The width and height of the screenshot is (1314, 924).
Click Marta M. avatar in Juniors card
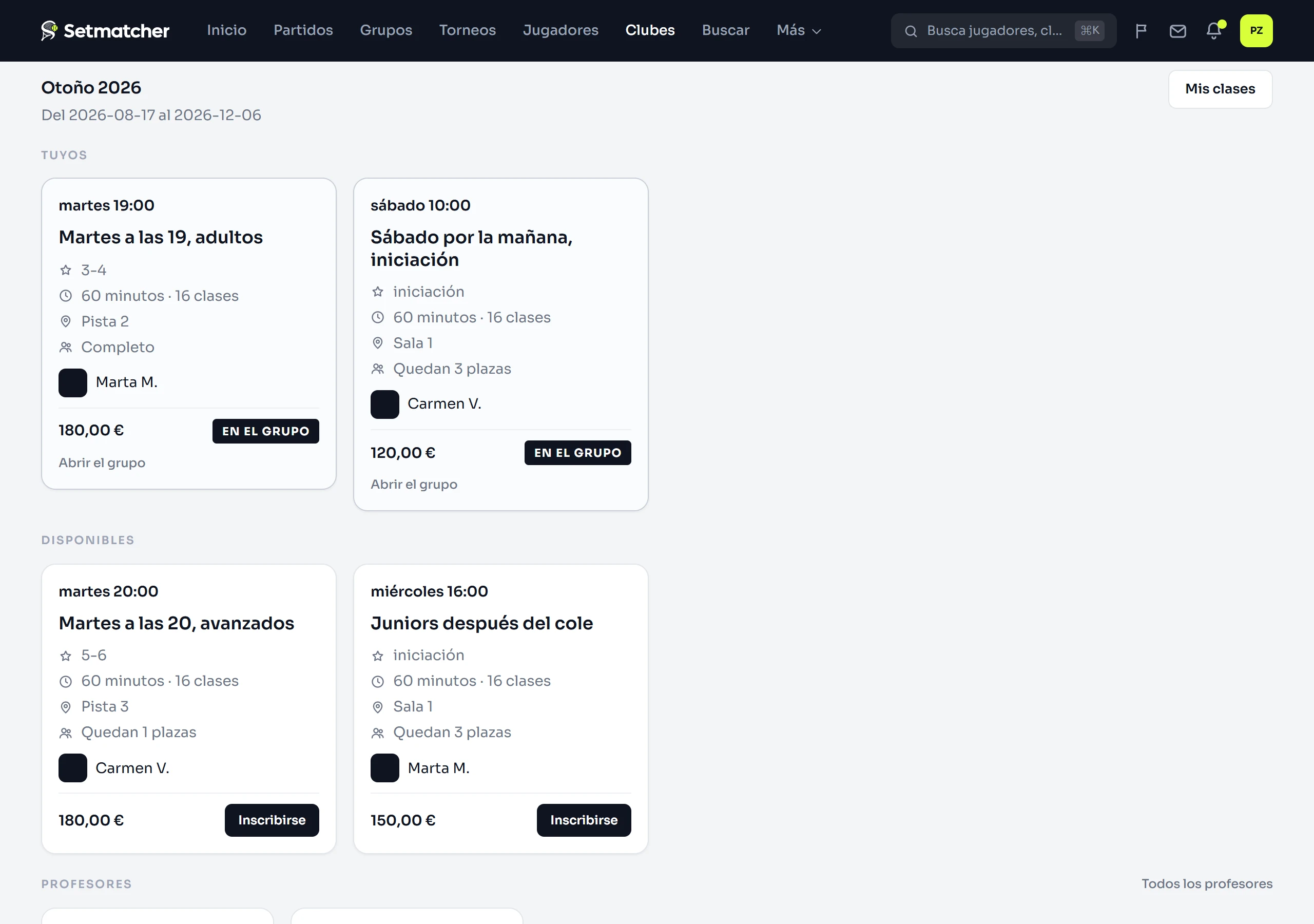[384, 768]
